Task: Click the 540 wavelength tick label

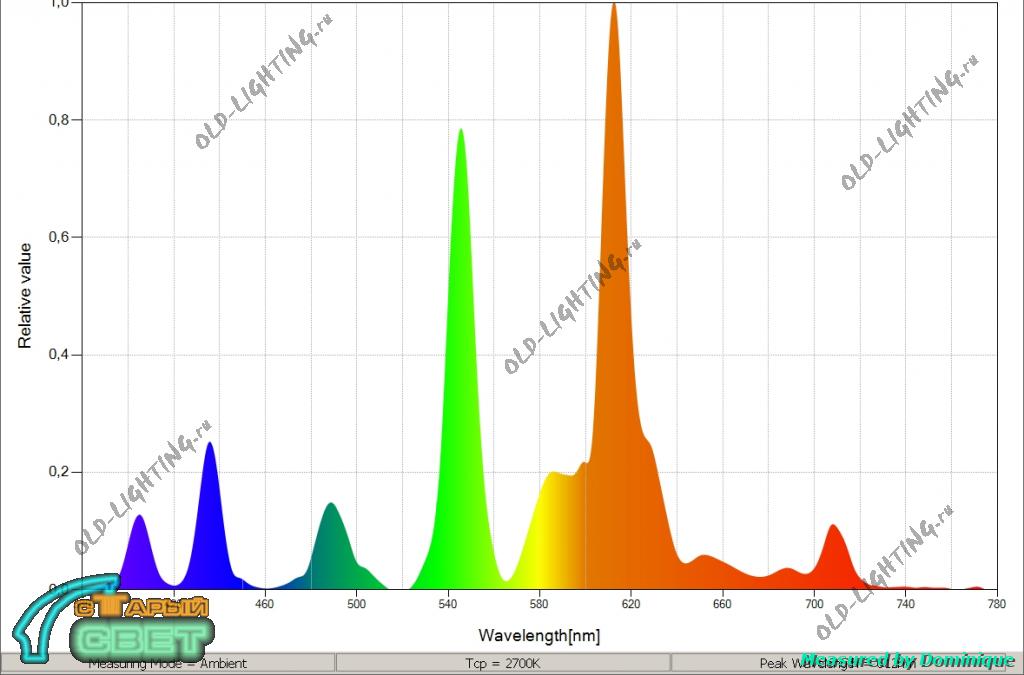Action: coord(447,604)
